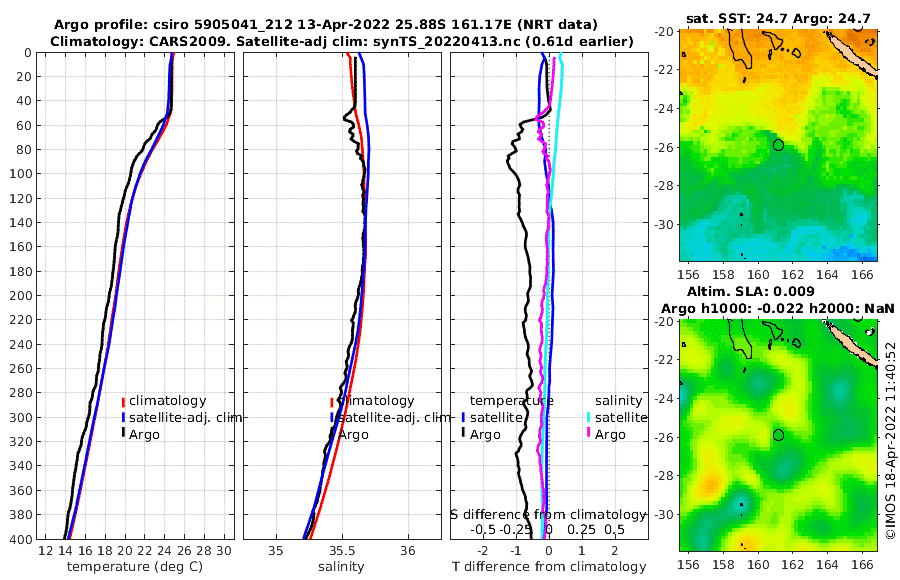Click blue satellite-adj. clim swatch in temperature legend
The image size is (900, 580).
click(123, 418)
